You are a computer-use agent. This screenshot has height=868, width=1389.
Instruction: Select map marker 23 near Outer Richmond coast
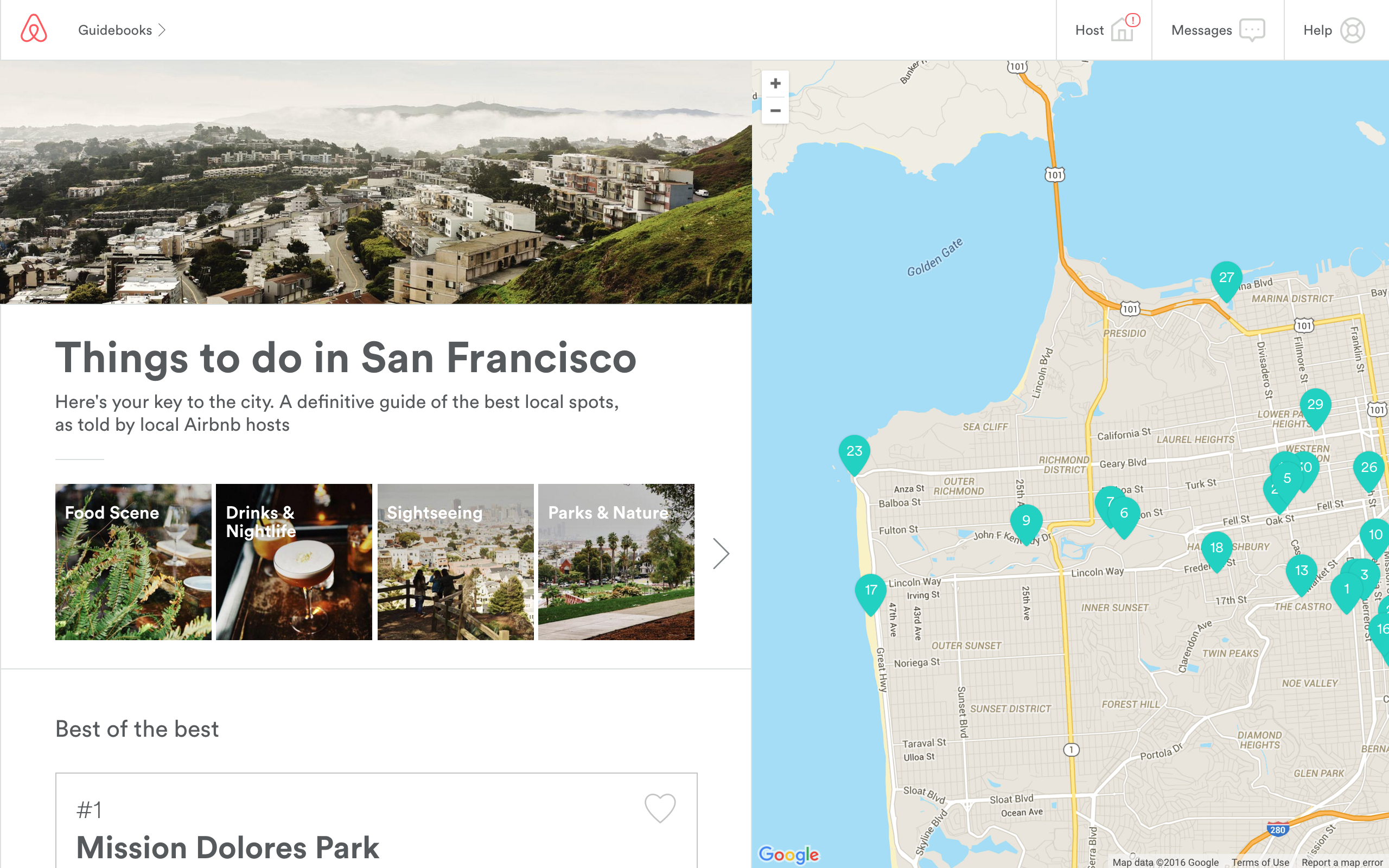point(855,452)
